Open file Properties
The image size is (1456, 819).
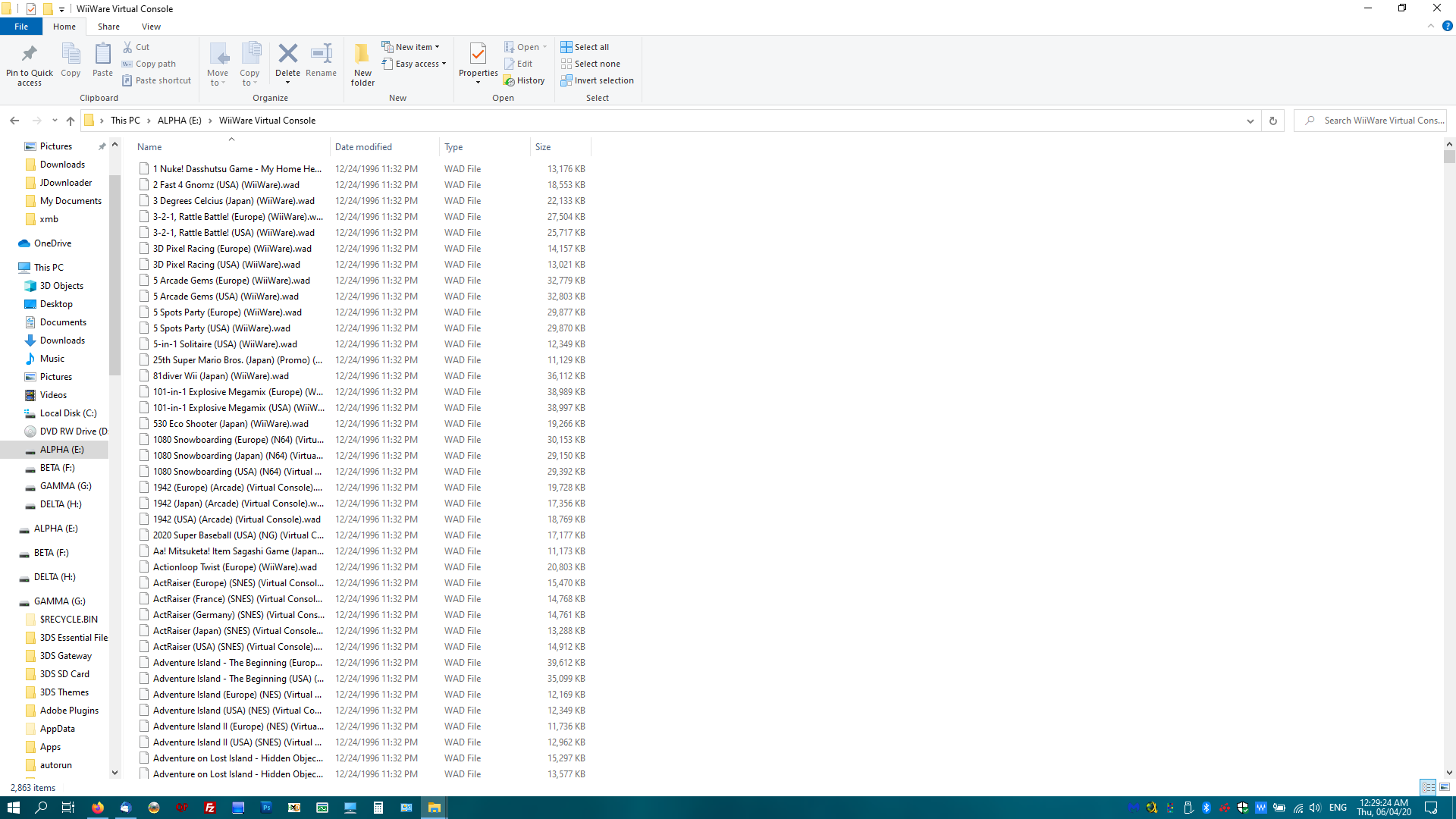tap(478, 64)
